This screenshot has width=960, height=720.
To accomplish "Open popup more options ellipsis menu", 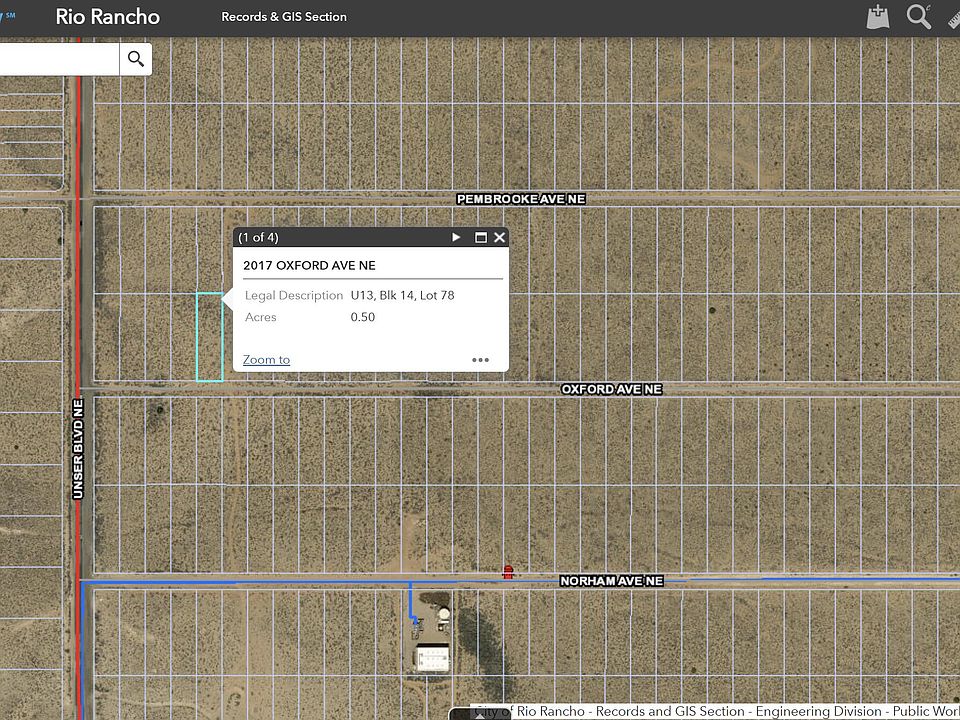I will pyautogui.click(x=480, y=360).
